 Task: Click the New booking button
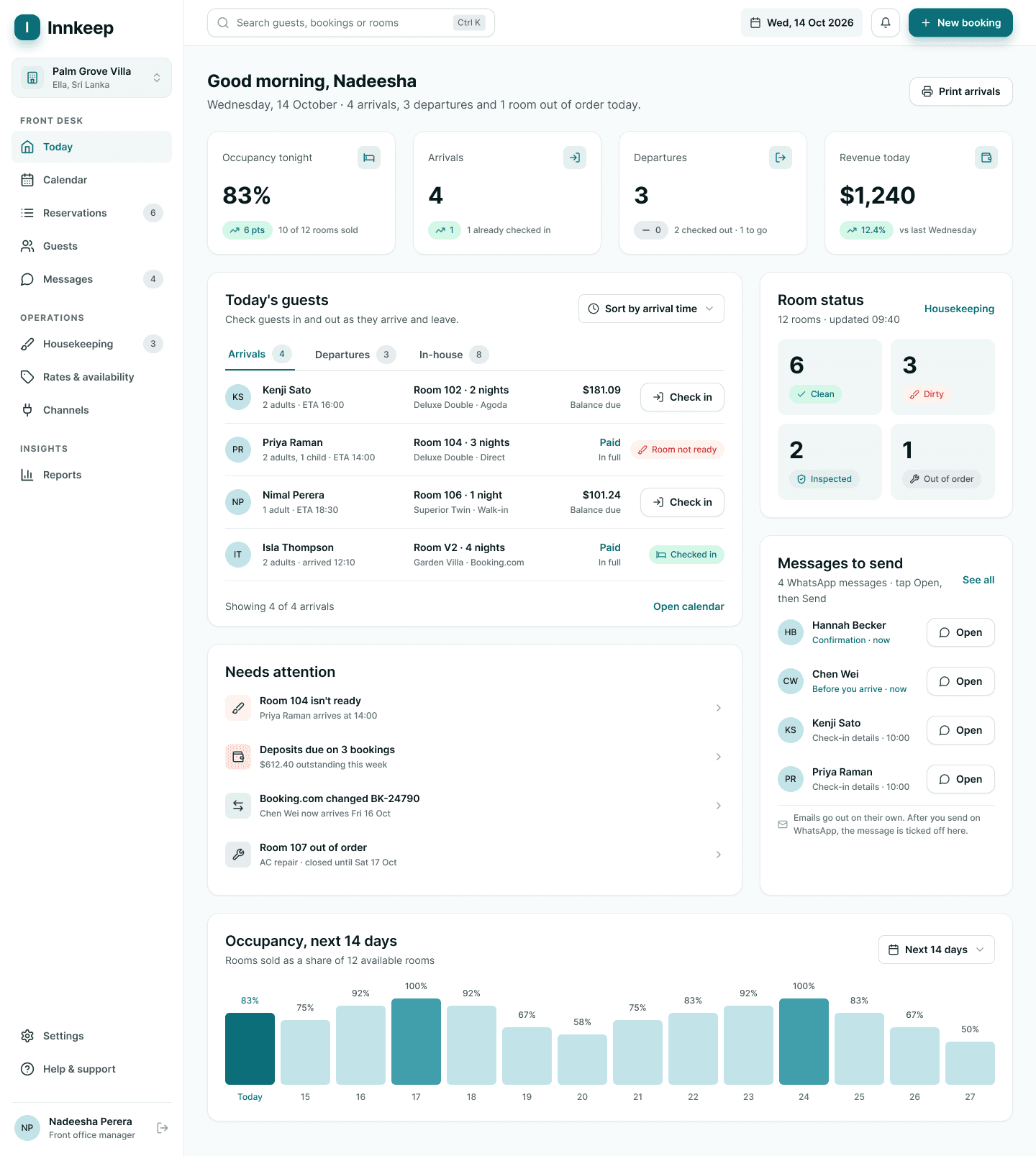pyautogui.click(x=960, y=23)
